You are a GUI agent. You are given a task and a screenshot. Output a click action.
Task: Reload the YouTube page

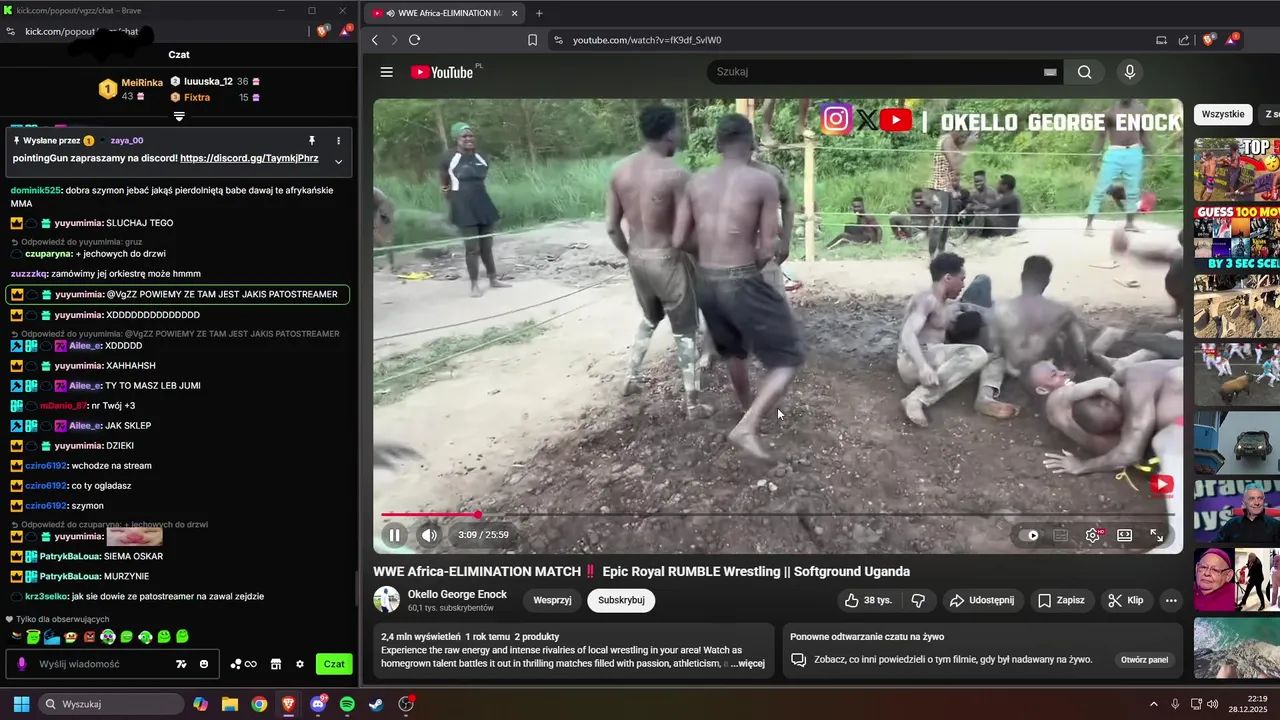click(x=414, y=40)
